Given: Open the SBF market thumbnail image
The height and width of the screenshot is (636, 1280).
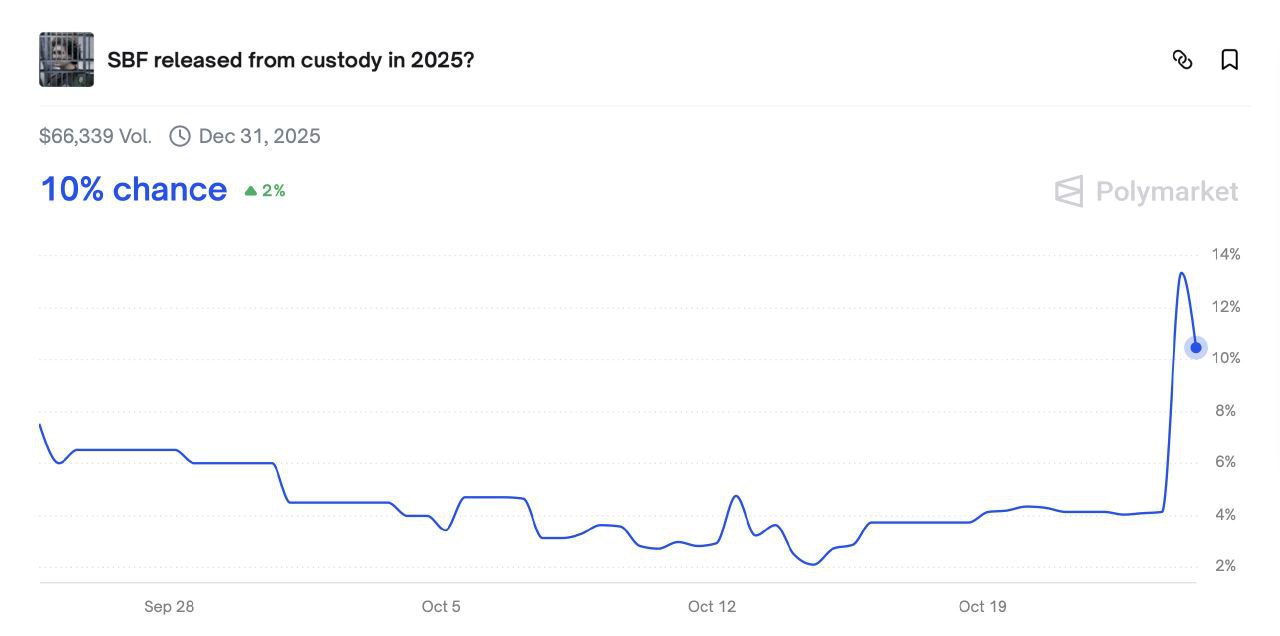Looking at the screenshot, I should tap(66, 59).
